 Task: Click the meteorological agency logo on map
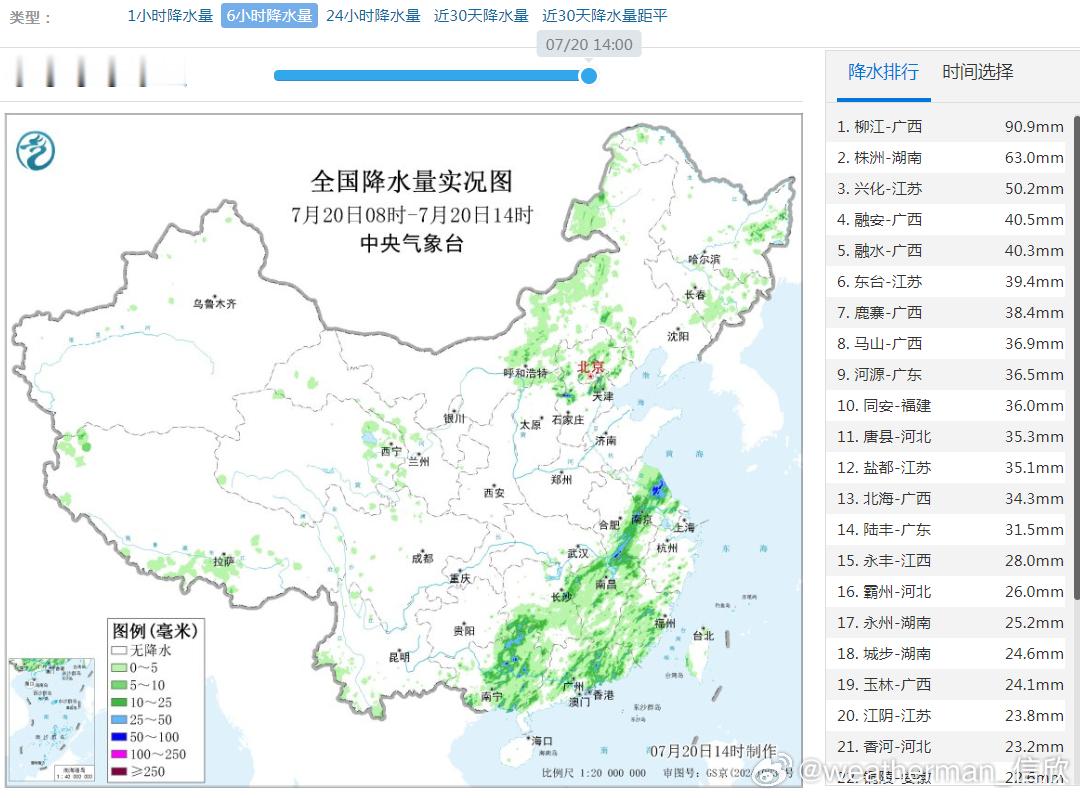[35, 151]
